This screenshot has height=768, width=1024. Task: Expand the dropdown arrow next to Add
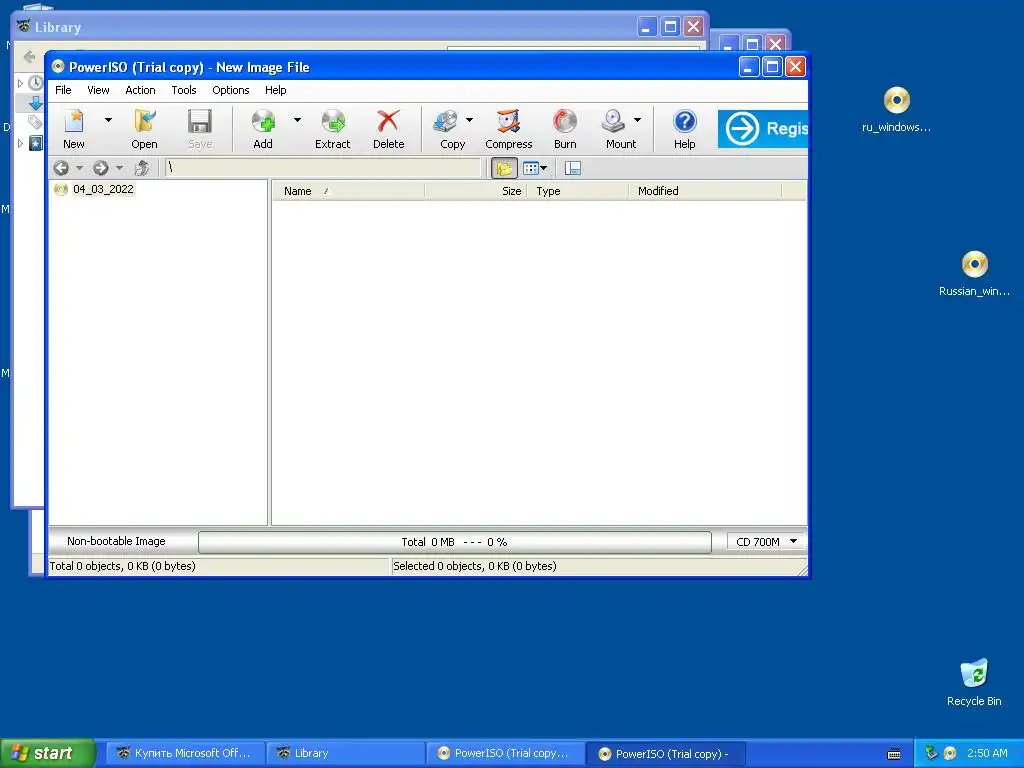pyautogui.click(x=297, y=120)
